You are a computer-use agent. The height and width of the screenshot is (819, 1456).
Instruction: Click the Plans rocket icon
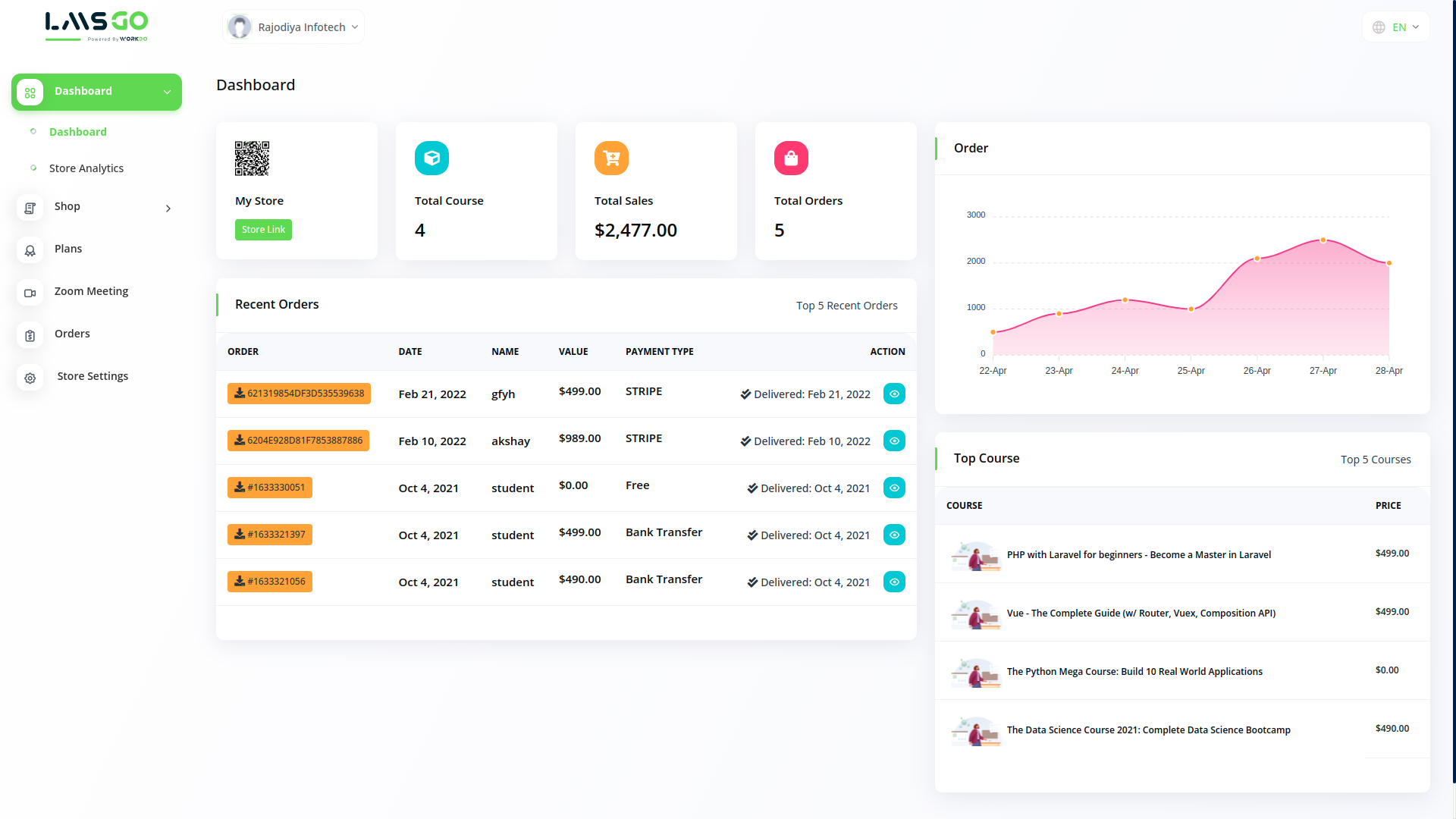(x=30, y=250)
